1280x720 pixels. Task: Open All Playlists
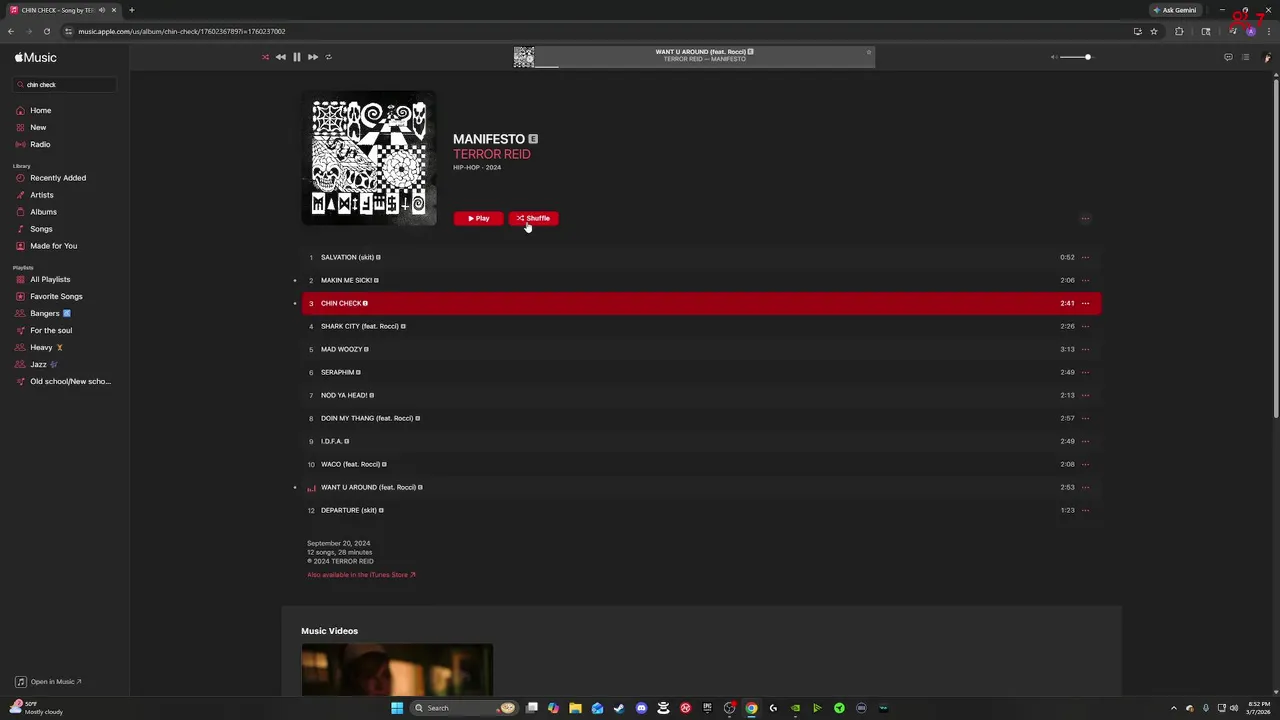[x=50, y=280]
